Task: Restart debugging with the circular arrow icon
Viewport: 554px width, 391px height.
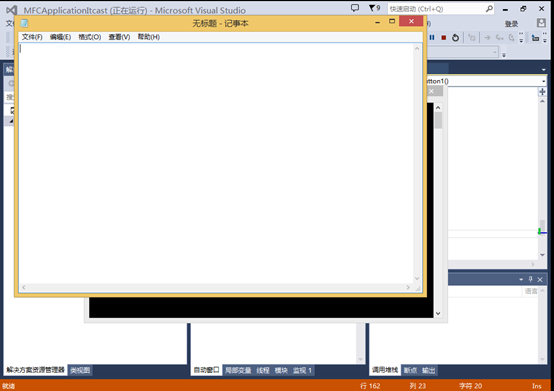Action: tap(456, 37)
